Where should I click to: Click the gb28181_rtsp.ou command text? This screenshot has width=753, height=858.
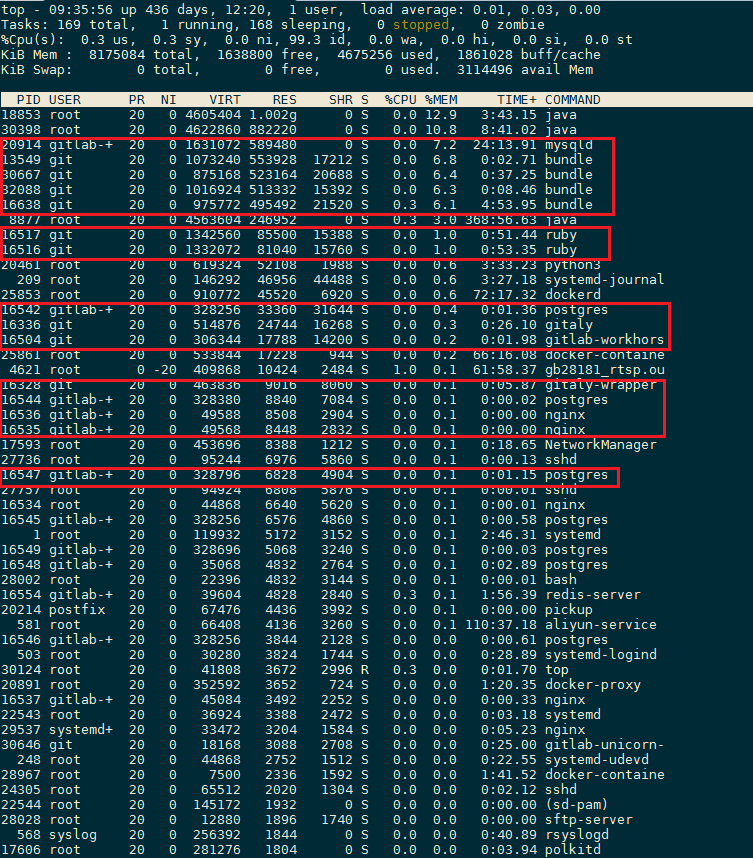604,370
